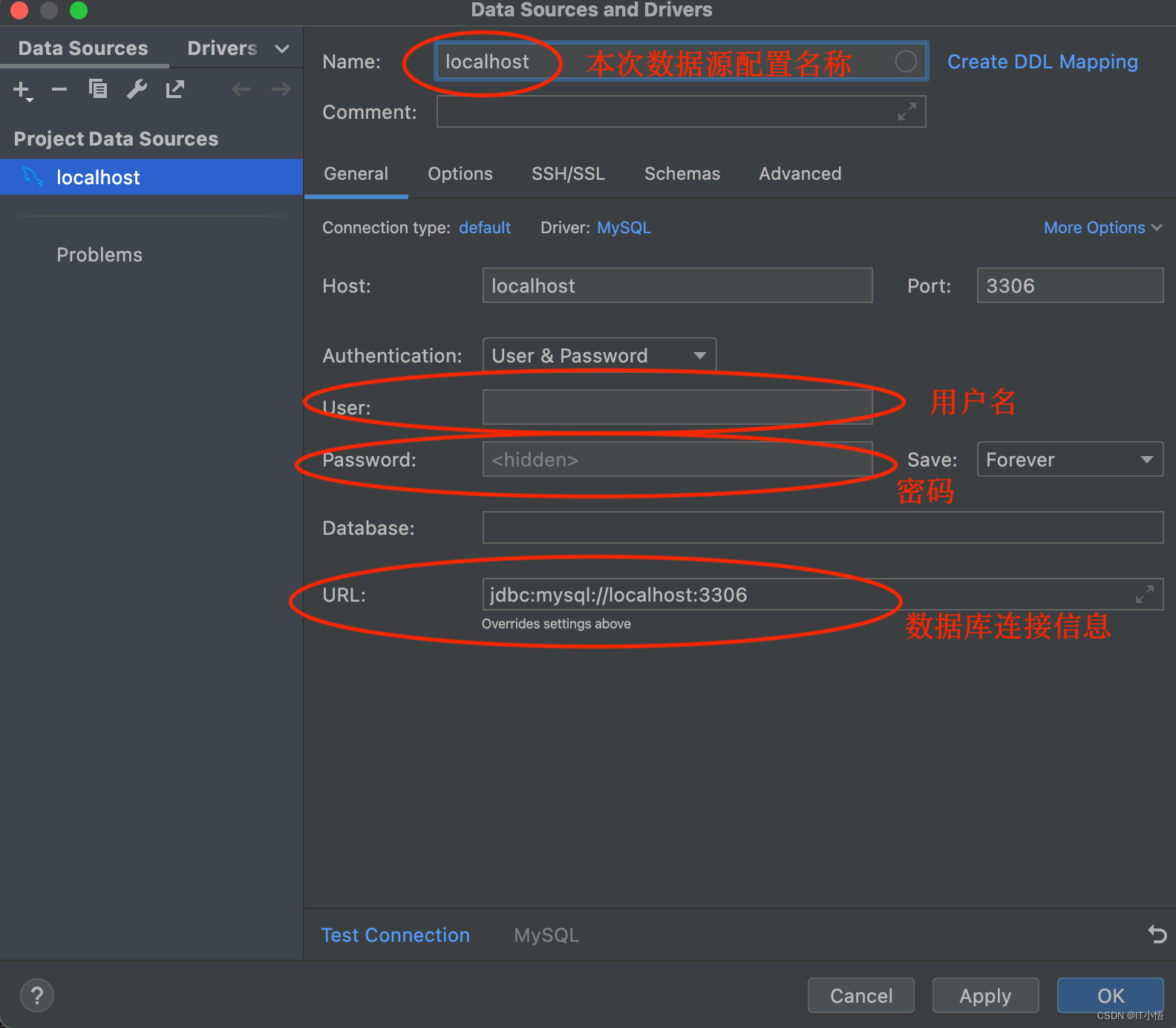Open data source properties wrench icon
1176x1028 pixels.
tap(137, 89)
